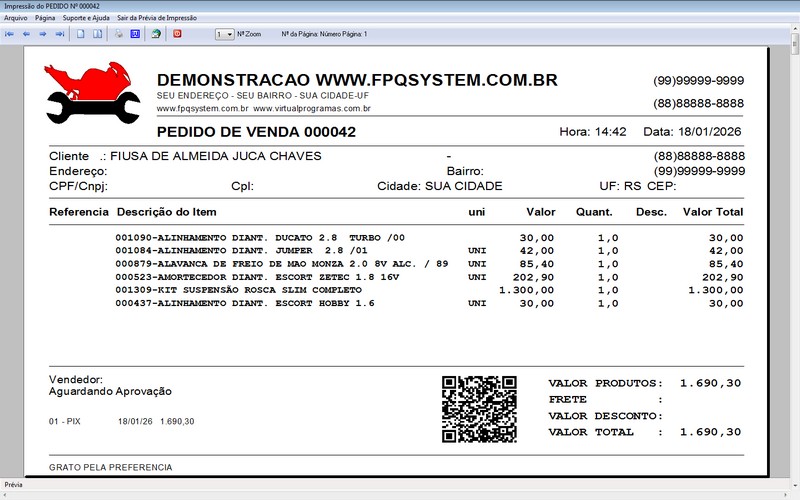800x500 pixels.
Task: Click item 000879-ALAVANCA DE FREIO DE MAO MONZA
Action: click(x=282, y=264)
